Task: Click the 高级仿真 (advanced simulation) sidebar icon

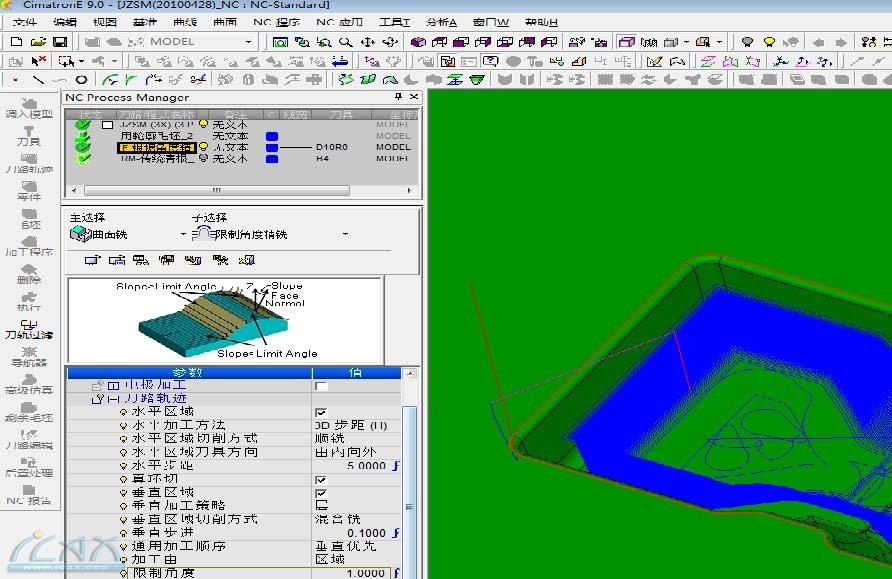Action: 28,383
